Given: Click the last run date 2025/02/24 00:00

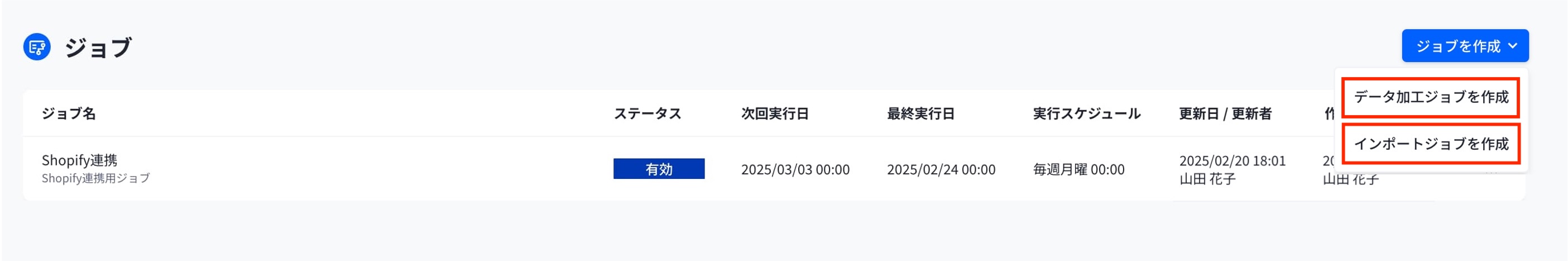Looking at the screenshot, I should click(941, 169).
